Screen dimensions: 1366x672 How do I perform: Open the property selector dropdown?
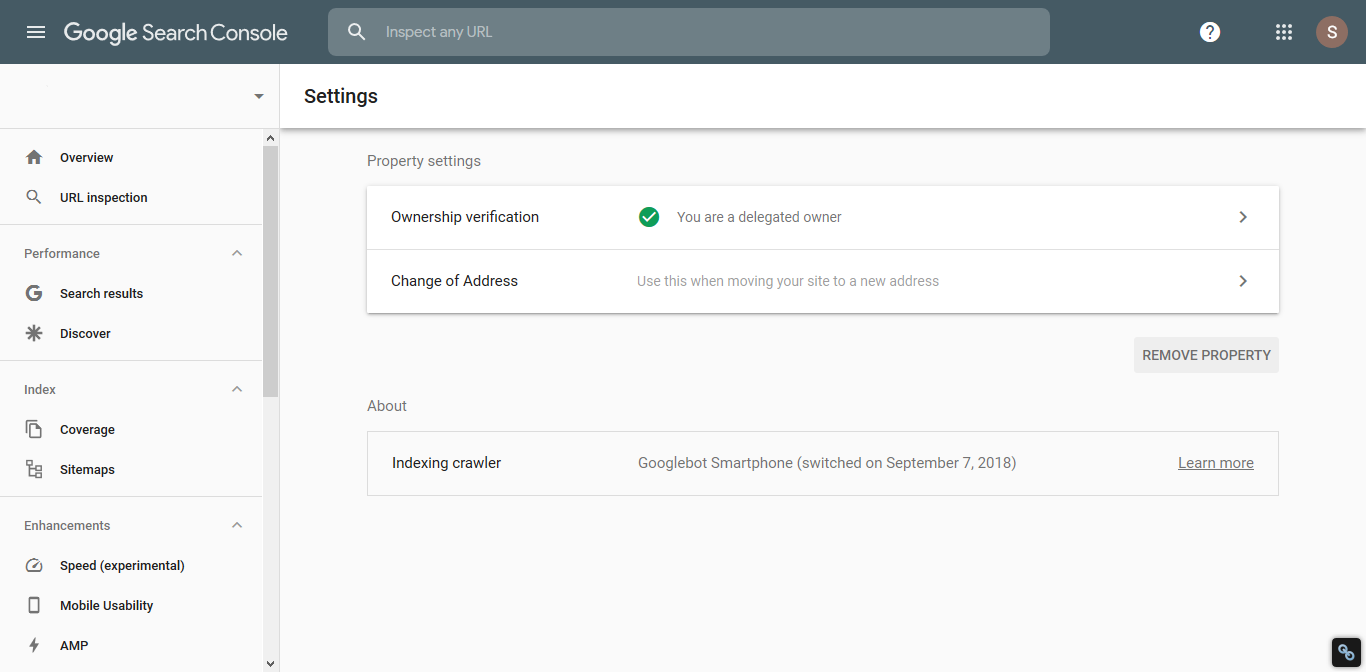pyautogui.click(x=259, y=97)
